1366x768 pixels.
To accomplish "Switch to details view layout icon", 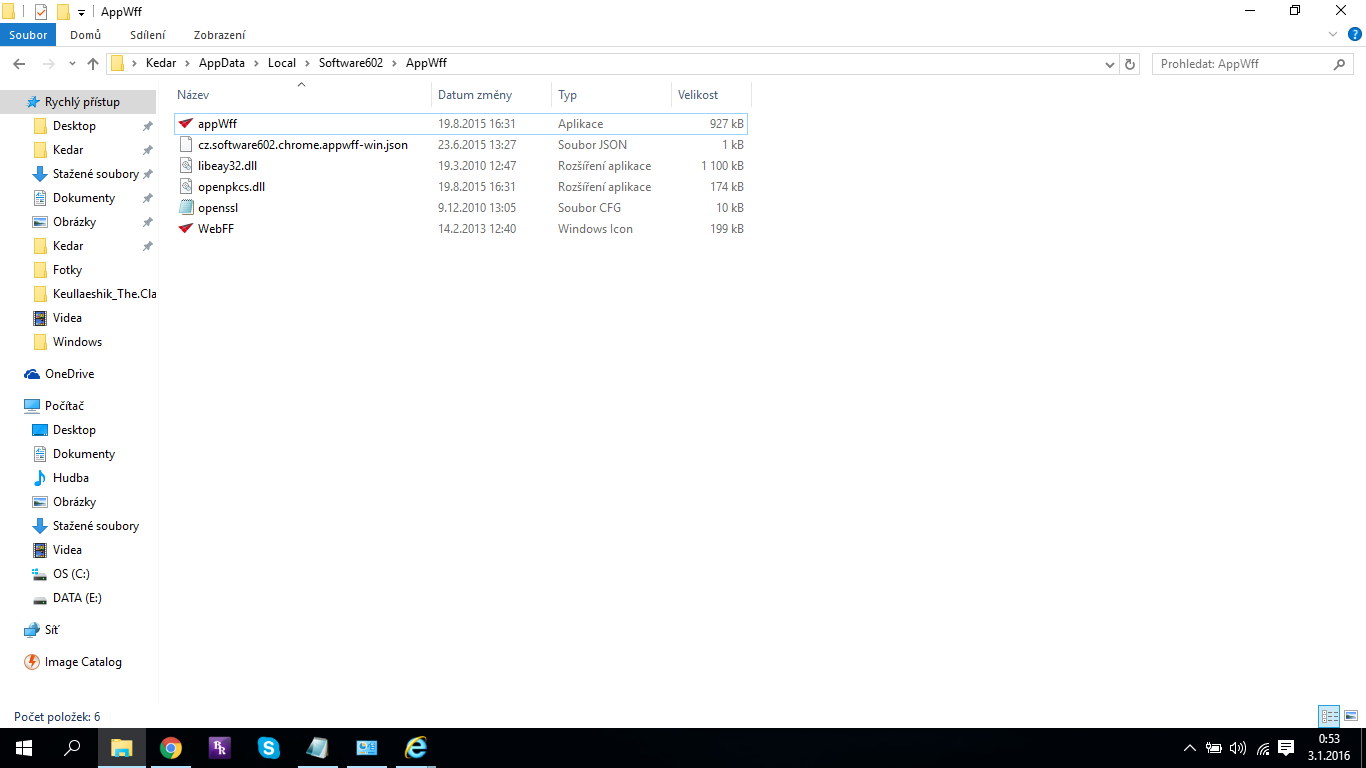I will 1329,716.
